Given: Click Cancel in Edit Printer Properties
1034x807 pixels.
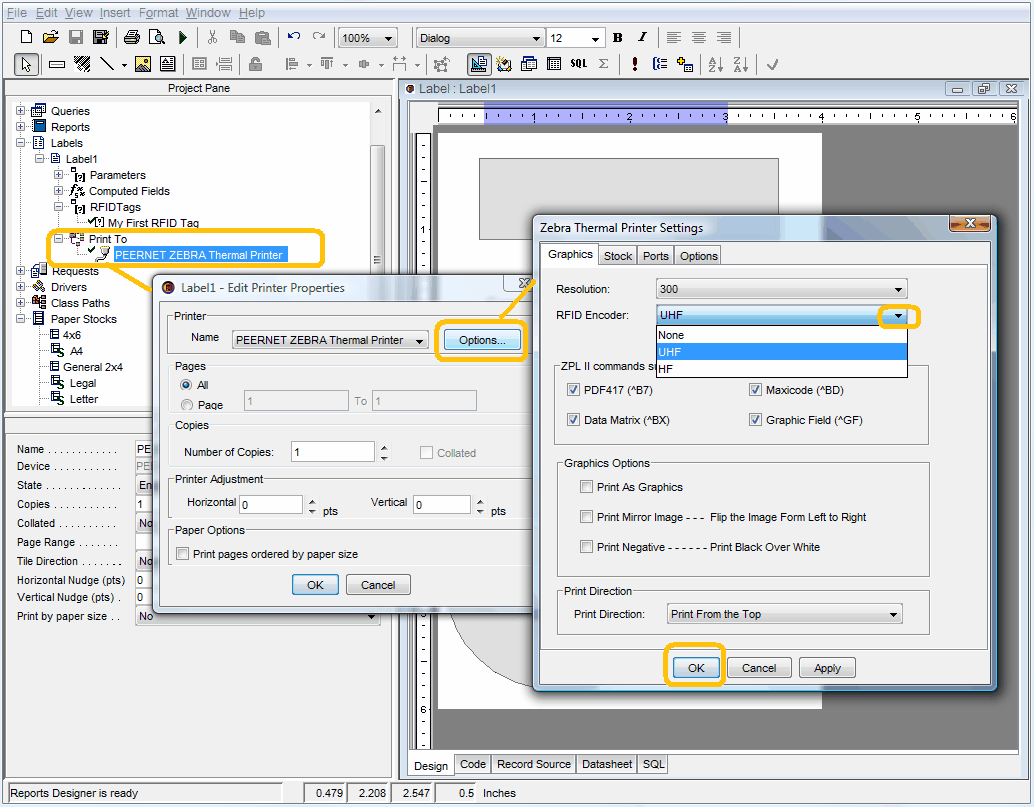Looking at the screenshot, I should [378, 585].
